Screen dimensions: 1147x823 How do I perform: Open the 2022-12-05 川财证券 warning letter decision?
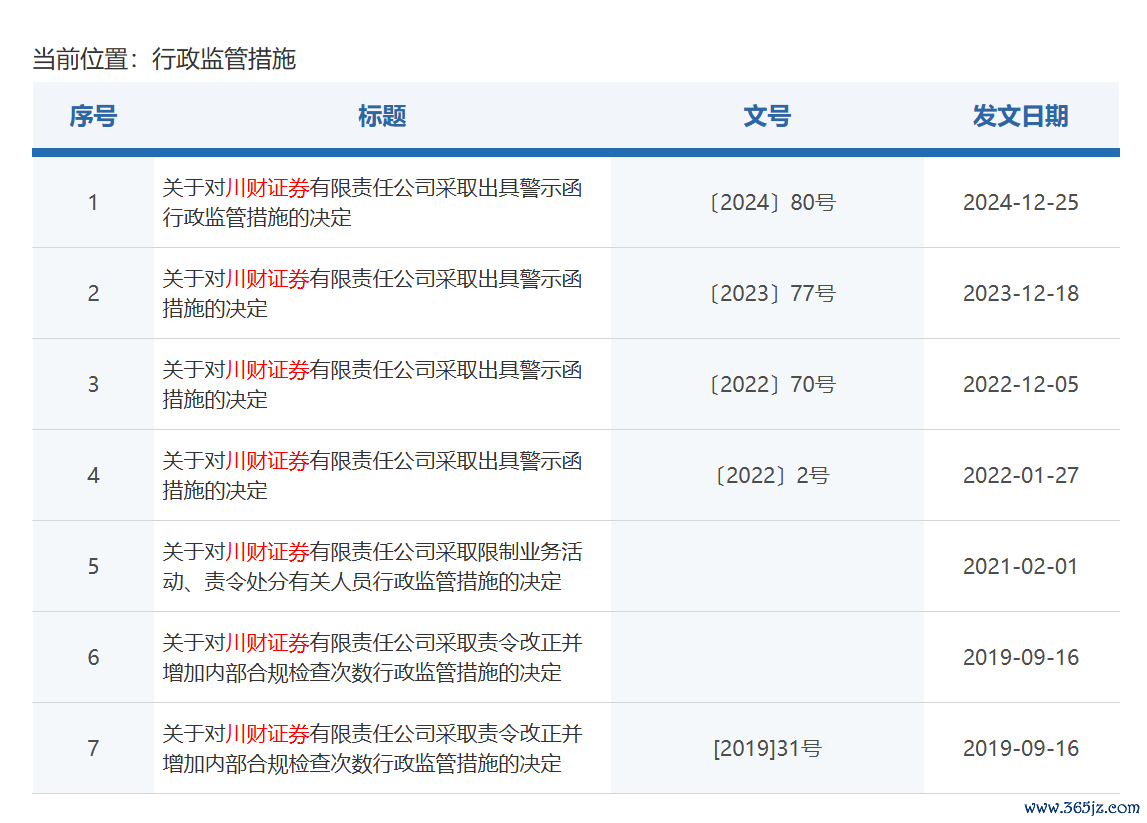(372, 384)
